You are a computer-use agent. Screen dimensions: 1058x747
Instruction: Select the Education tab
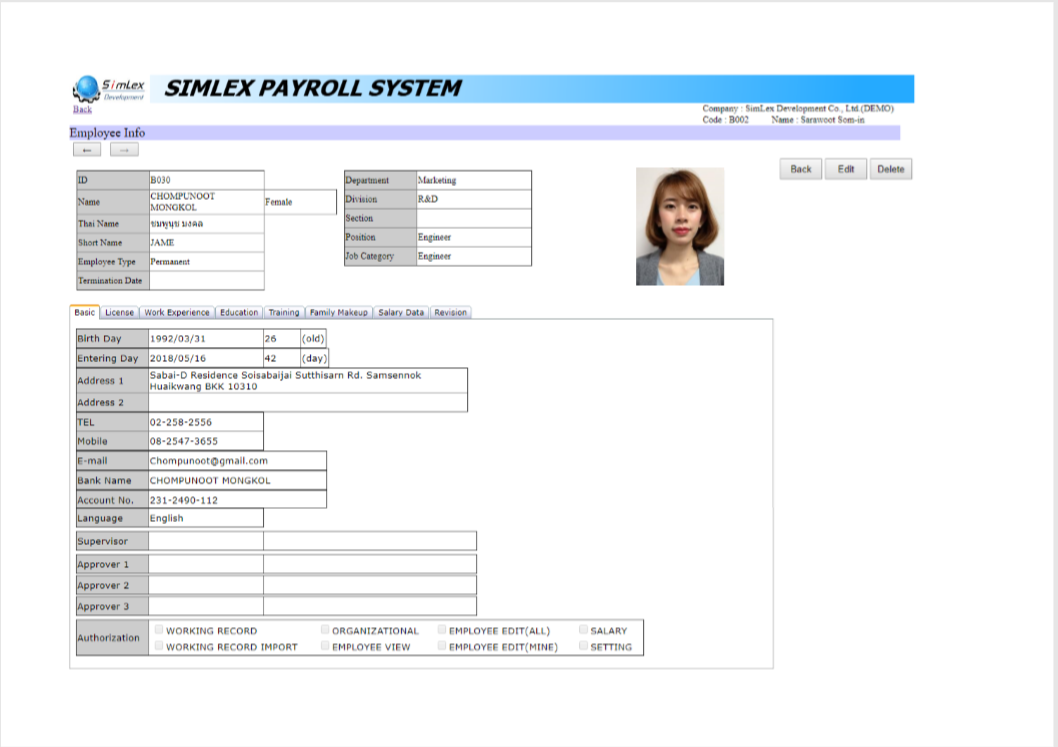(238, 312)
